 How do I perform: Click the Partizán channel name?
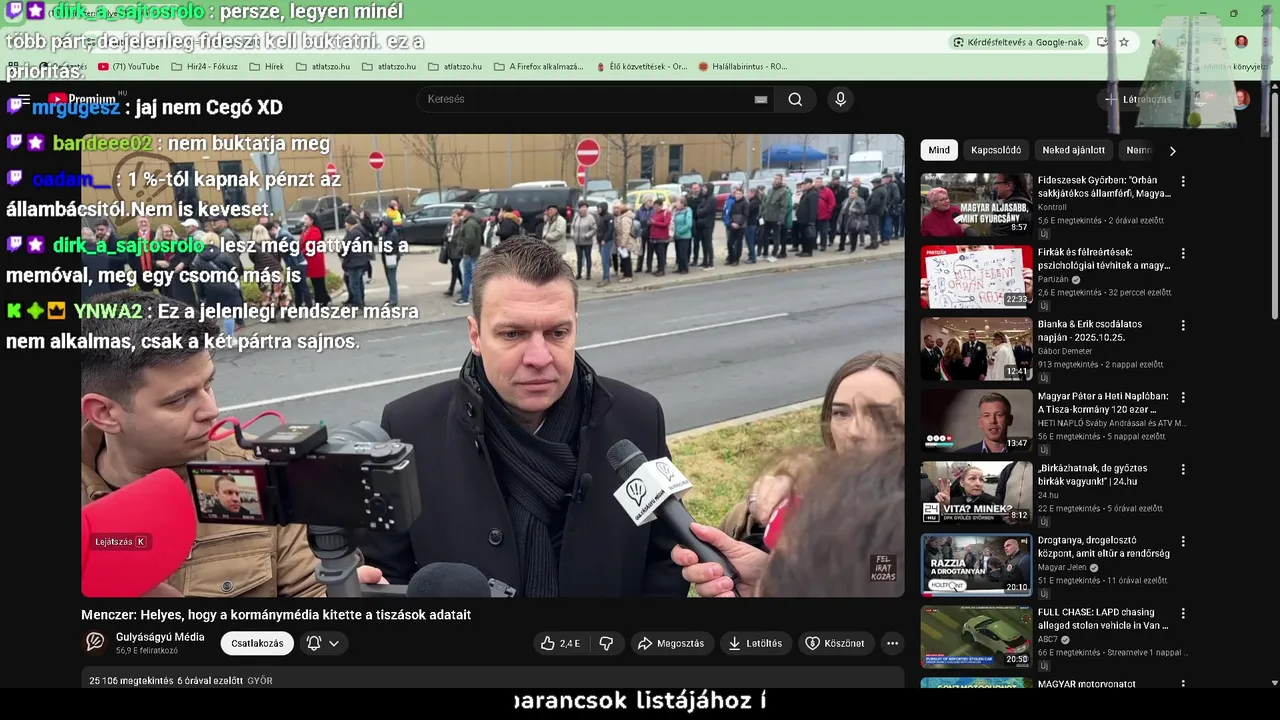[1054, 280]
